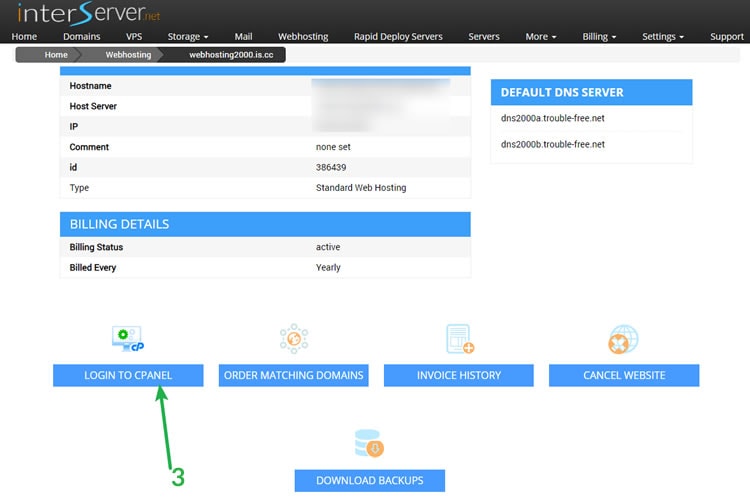This screenshot has width=750, height=501.
Task: Open the Storage dropdown menu
Action: click(188, 36)
